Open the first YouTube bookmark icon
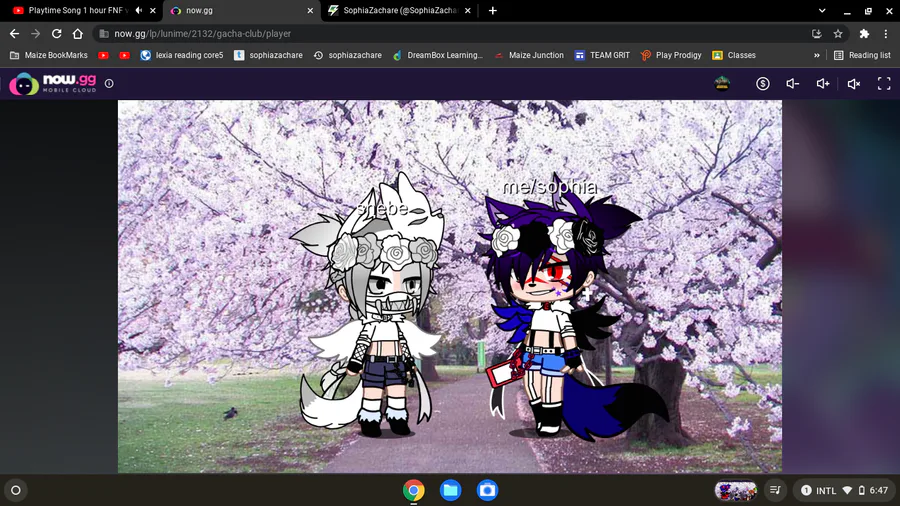 pos(103,55)
